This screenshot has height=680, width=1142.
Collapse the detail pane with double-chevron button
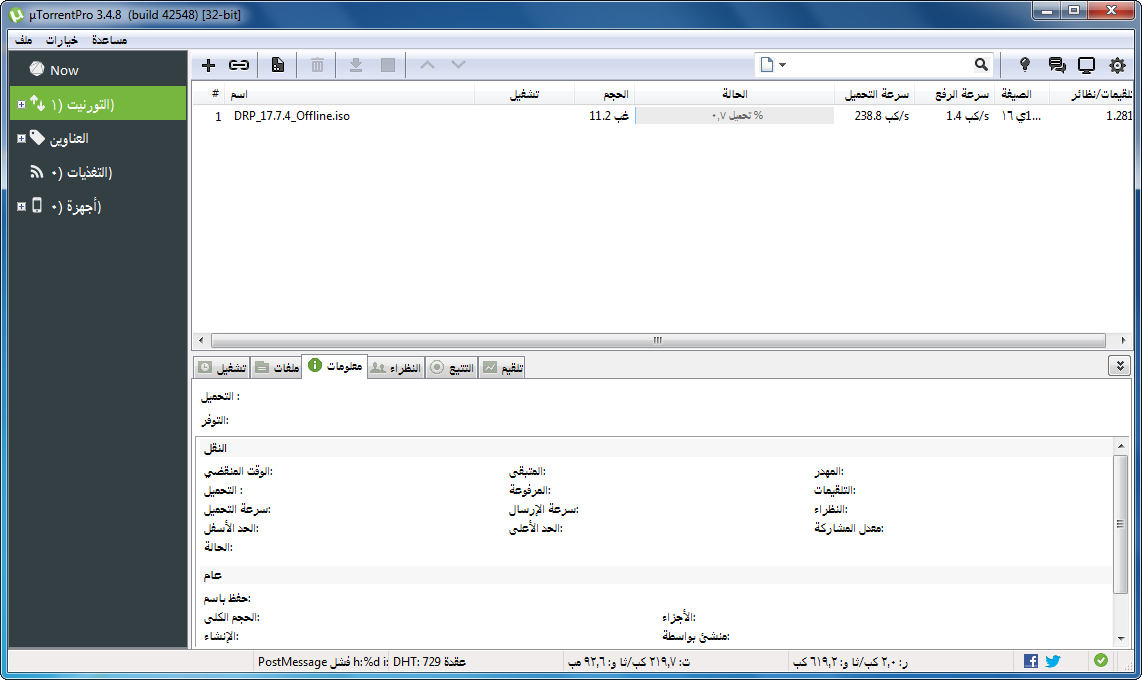pyautogui.click(x=1118, y=366)
